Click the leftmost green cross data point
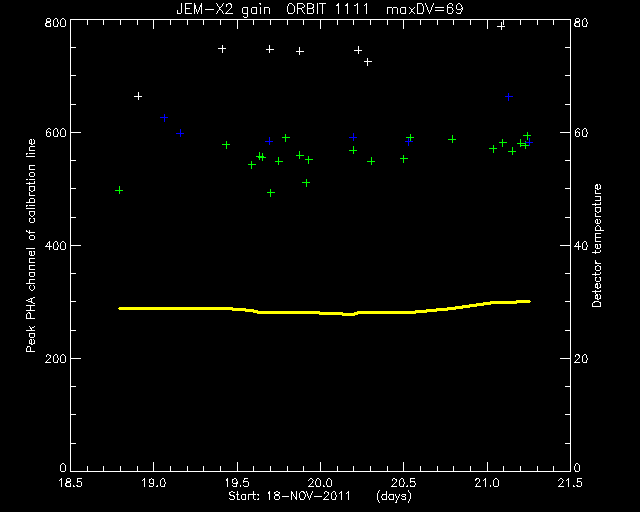The height and width of the screenshot is (512, 640). click(x=119, y=190)
